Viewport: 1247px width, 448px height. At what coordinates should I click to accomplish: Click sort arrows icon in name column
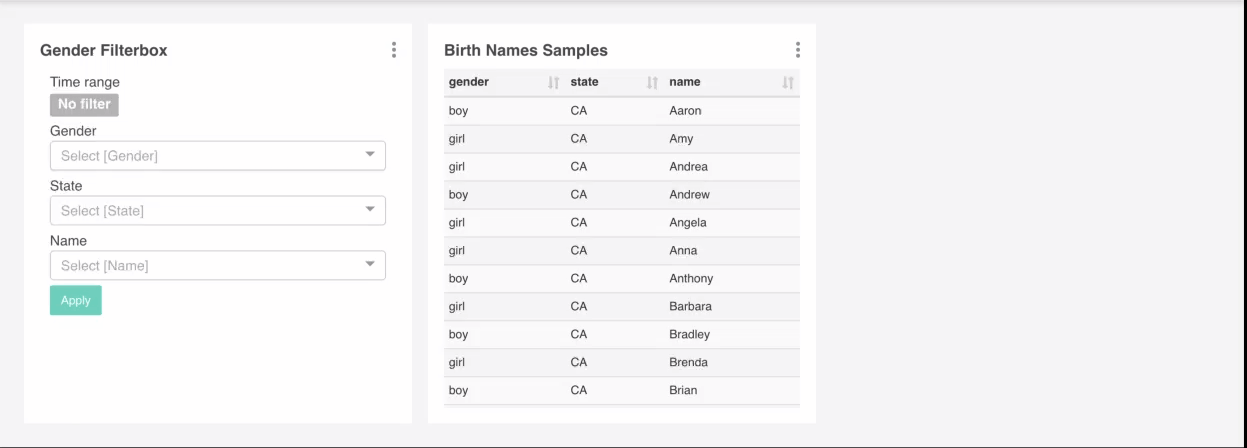[x=788, y=83]
